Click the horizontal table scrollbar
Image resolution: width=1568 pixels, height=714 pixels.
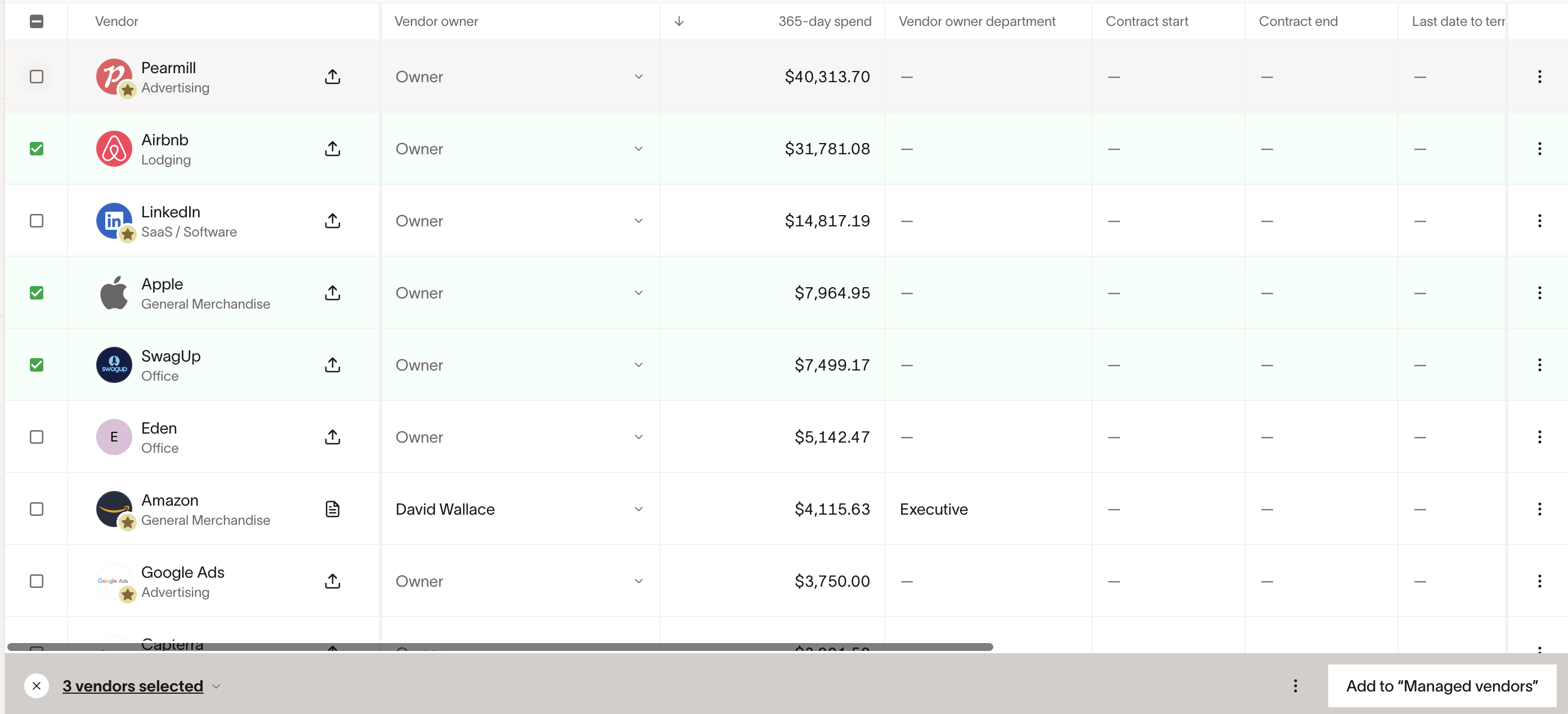pyautogui.click(x=500, y=647)
